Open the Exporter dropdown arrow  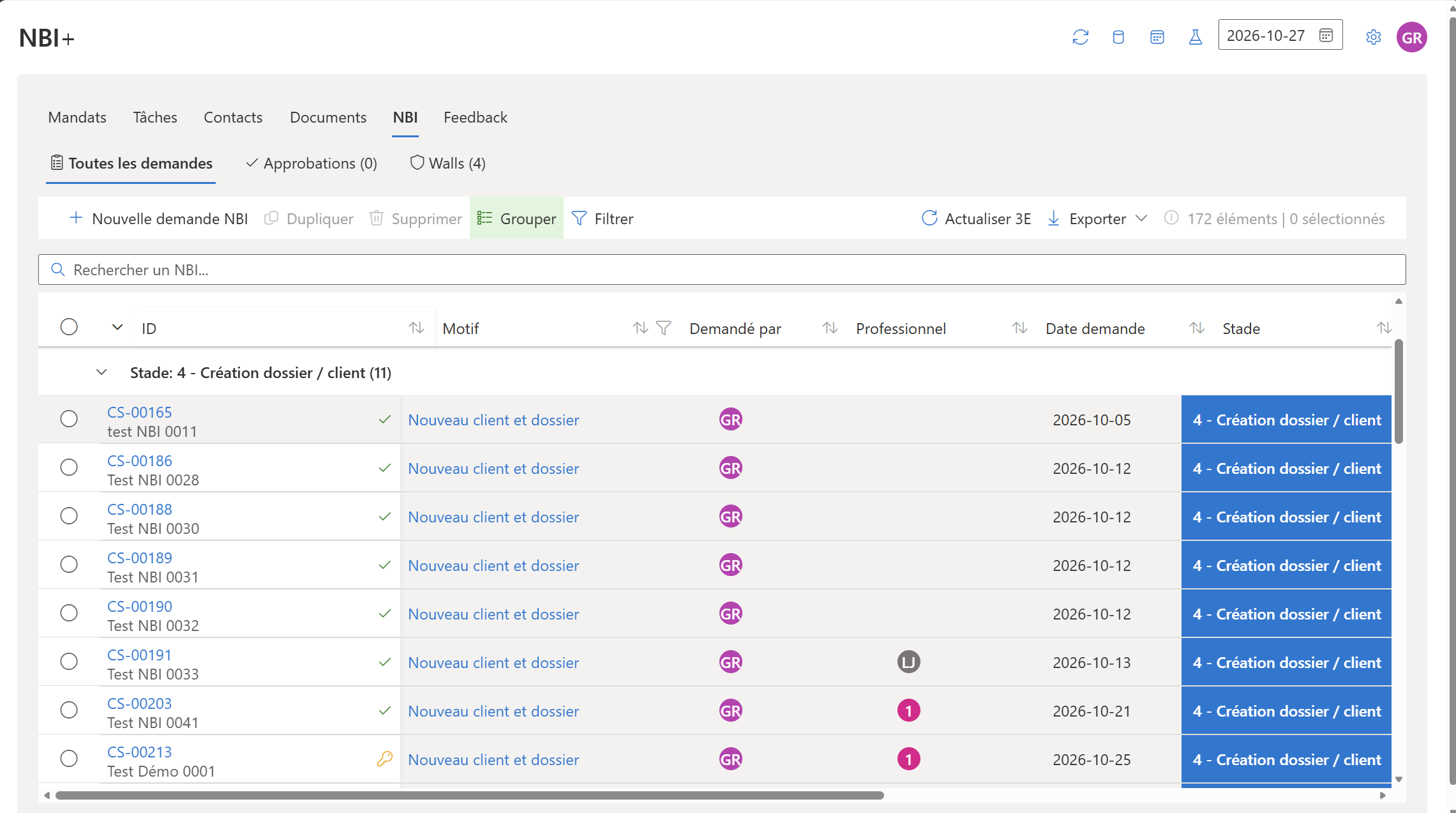point(1142,218)
